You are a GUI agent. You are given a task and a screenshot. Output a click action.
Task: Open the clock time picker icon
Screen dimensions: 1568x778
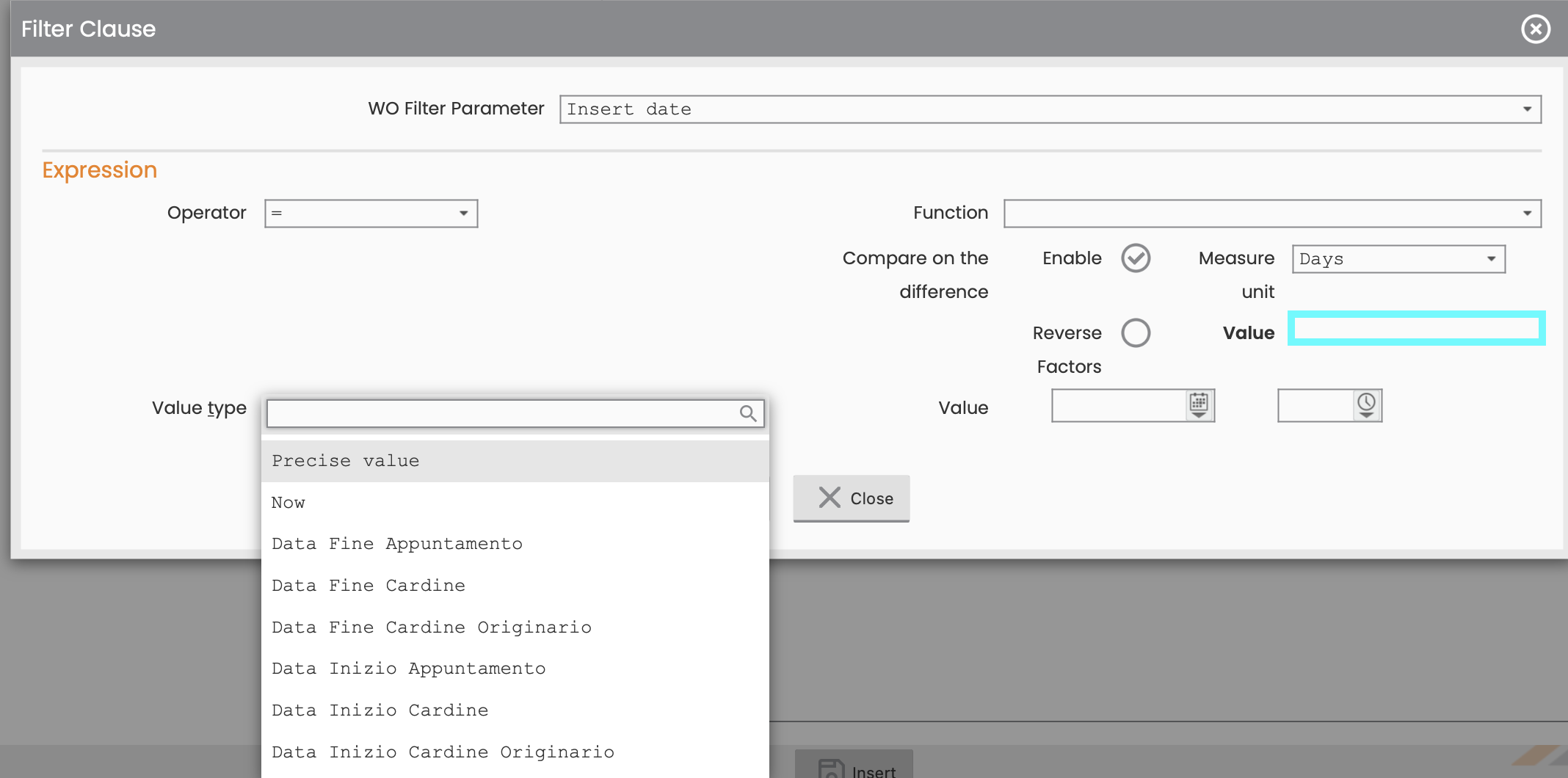(1366, 405)
